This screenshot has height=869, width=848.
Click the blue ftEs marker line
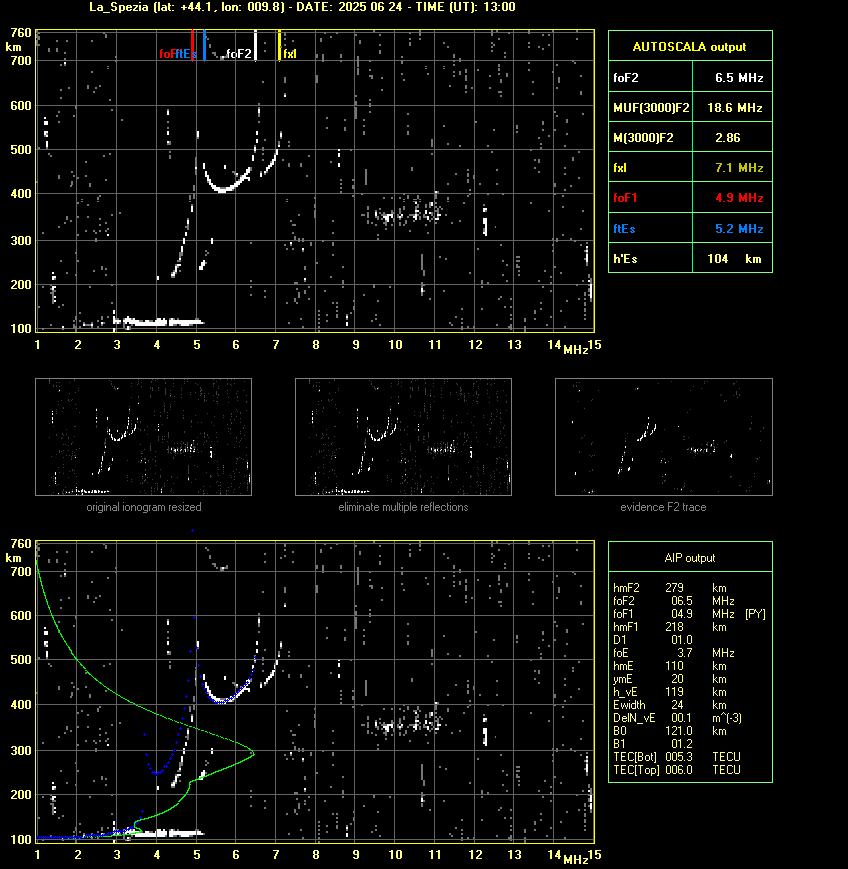tap(205, 45)
